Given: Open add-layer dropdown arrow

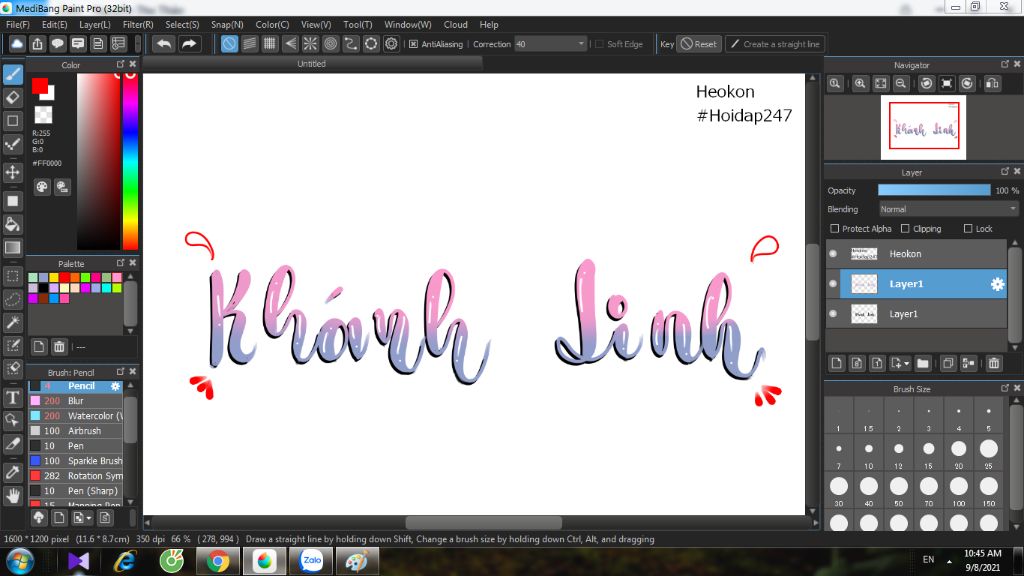Looking at the screenshot, I should (906, 363).
